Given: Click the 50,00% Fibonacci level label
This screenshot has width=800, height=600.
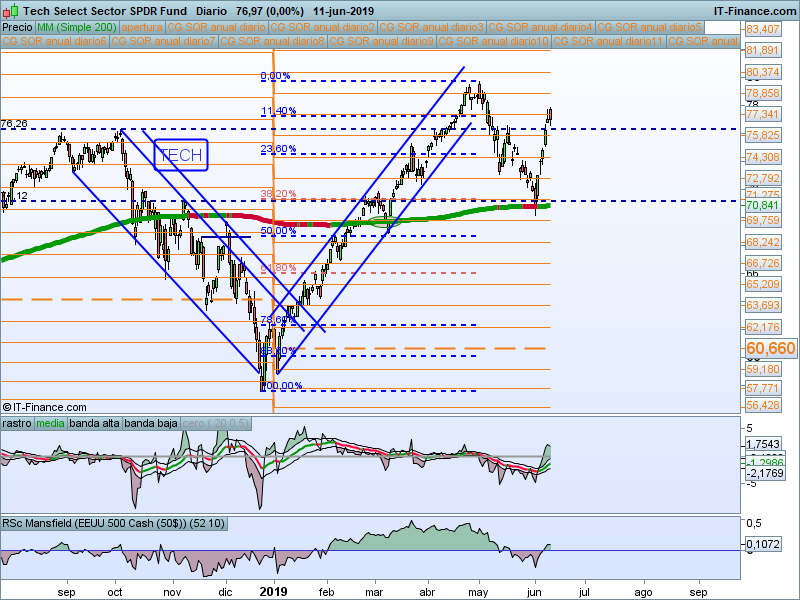Looking at the screenshot, I should tap(278, 231).
